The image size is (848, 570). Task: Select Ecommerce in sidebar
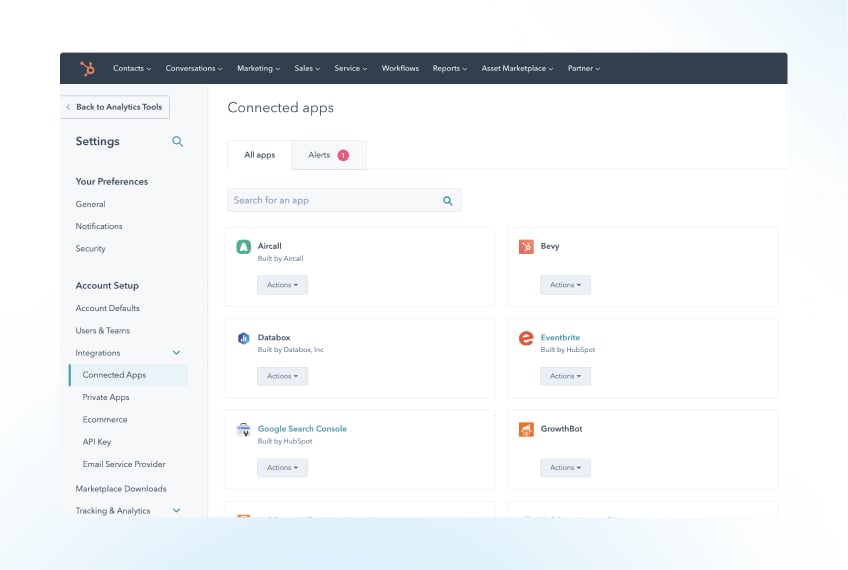105,420
